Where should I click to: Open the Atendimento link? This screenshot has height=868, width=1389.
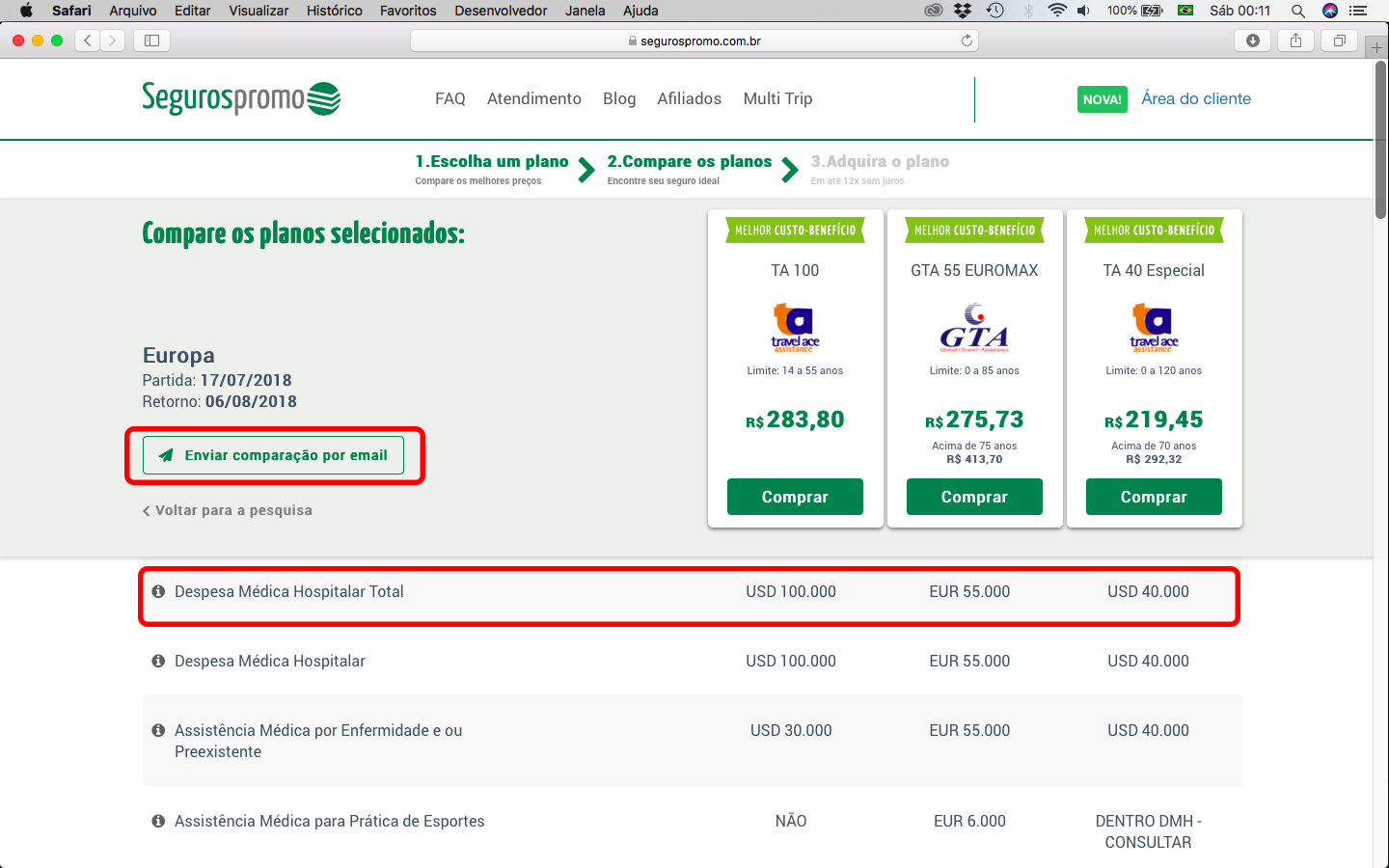tap(534, 98)
